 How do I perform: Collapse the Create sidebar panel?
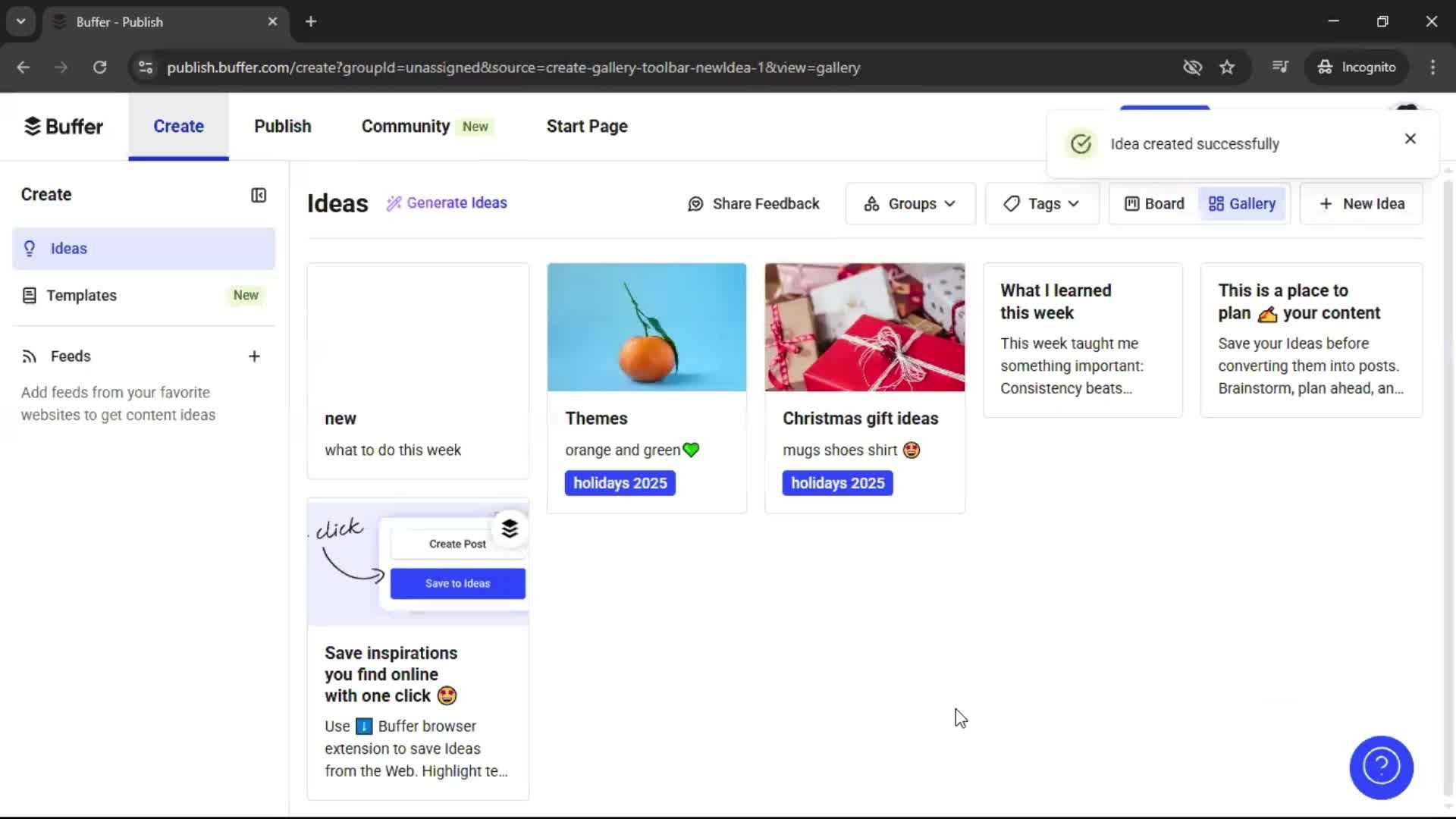(x=258, y=195)
